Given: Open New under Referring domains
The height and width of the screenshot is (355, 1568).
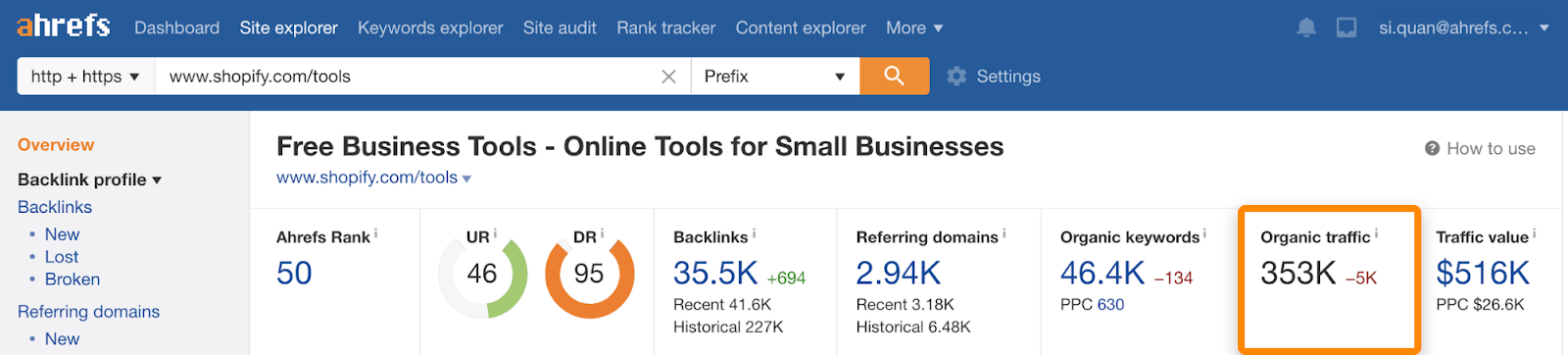Looking at the screenshot, I should coord(62,339).
